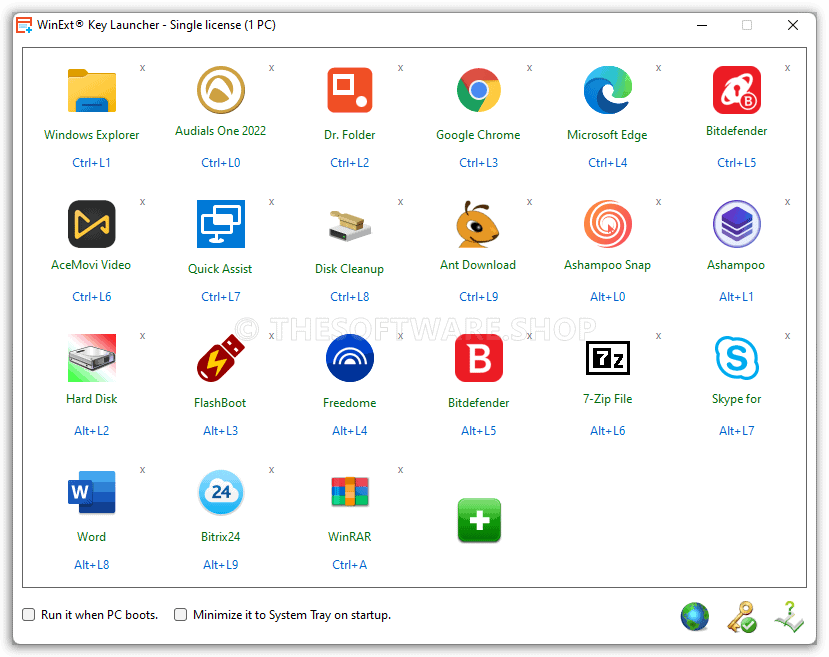This screenshot has width=829, height=657.
Task: Open the website globe icon
Action: pos(695,616)
